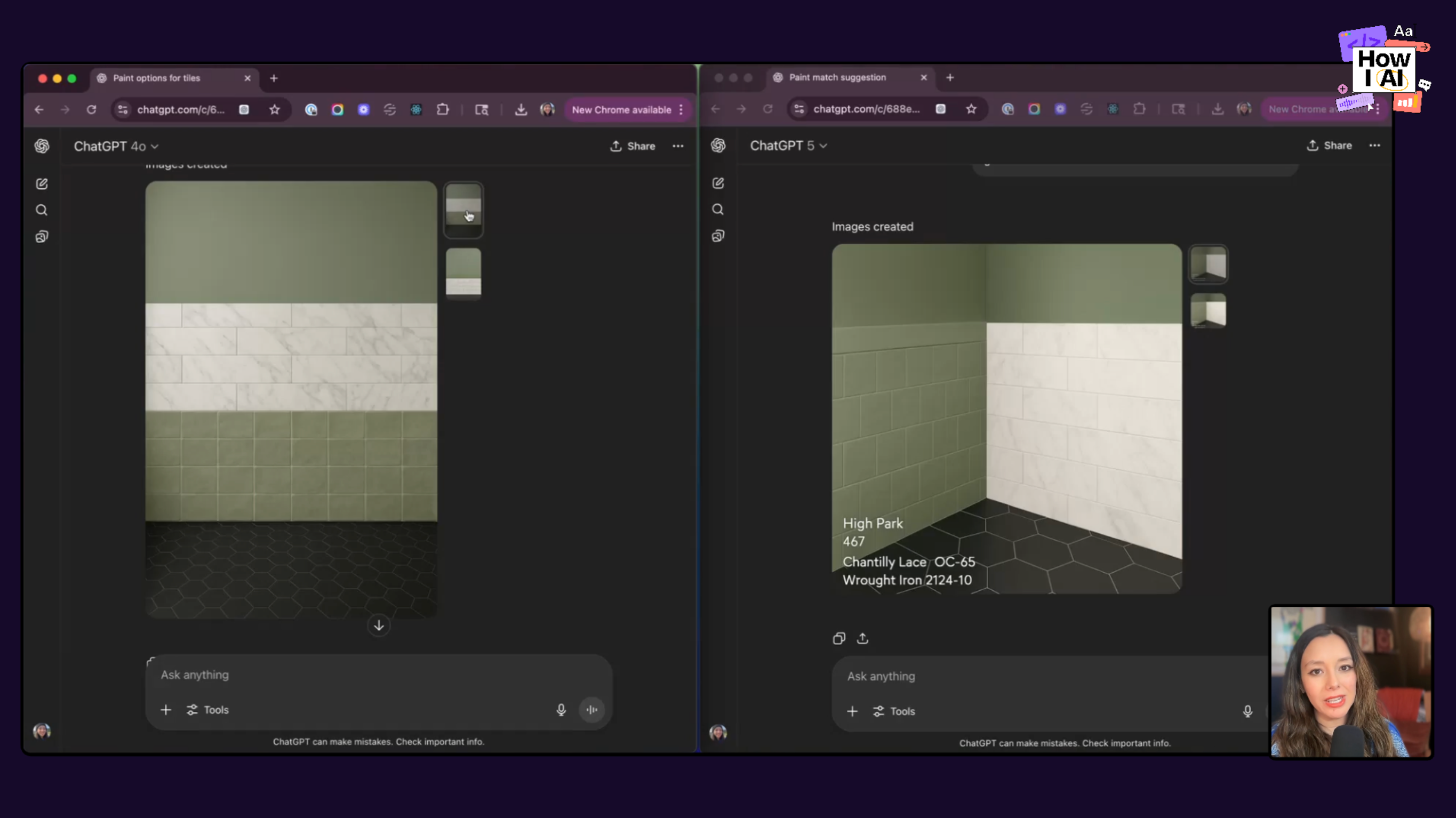Click Chrome profile avatar in left toolbar

click(547, 110)
